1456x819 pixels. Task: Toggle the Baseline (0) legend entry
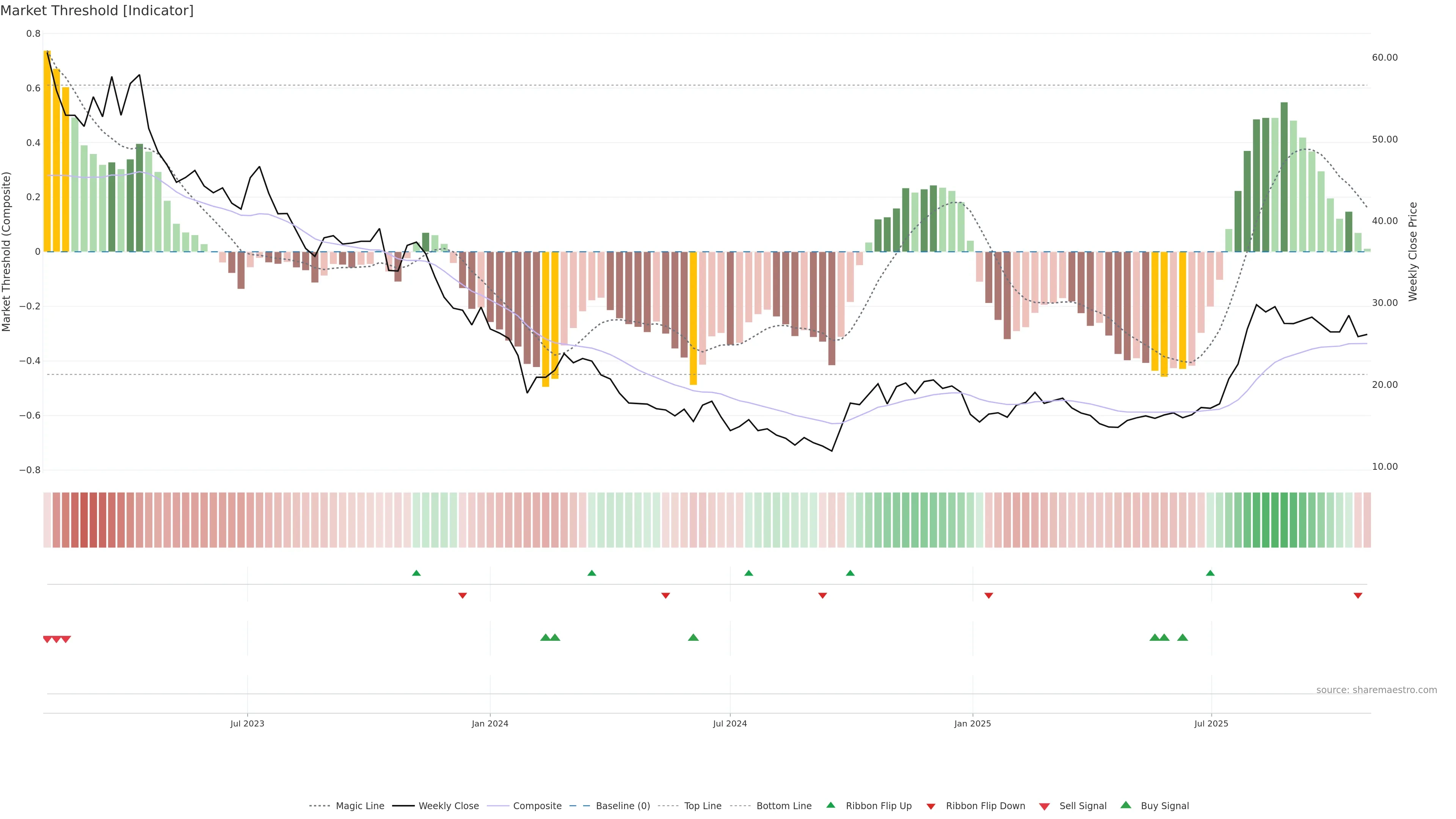tap(623, 806)
